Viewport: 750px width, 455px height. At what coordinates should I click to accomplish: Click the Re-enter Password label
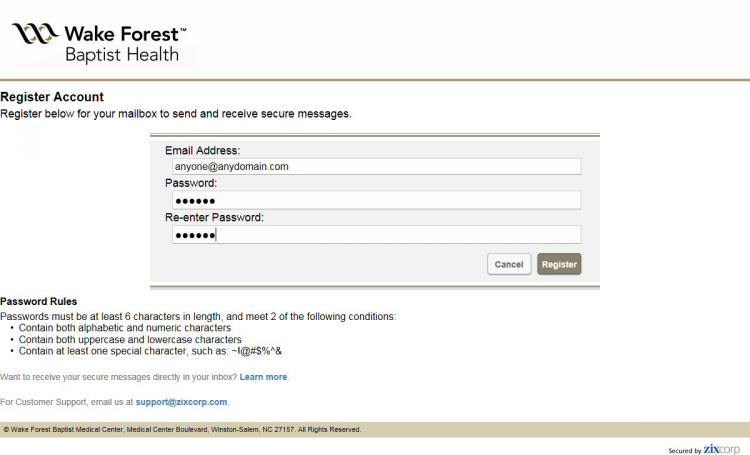coord(214,217)
